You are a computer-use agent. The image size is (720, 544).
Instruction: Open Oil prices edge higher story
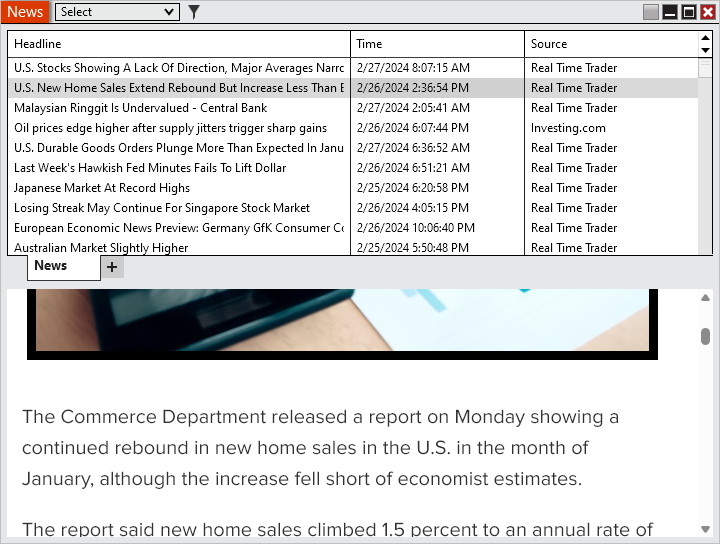tap(170, 128)
